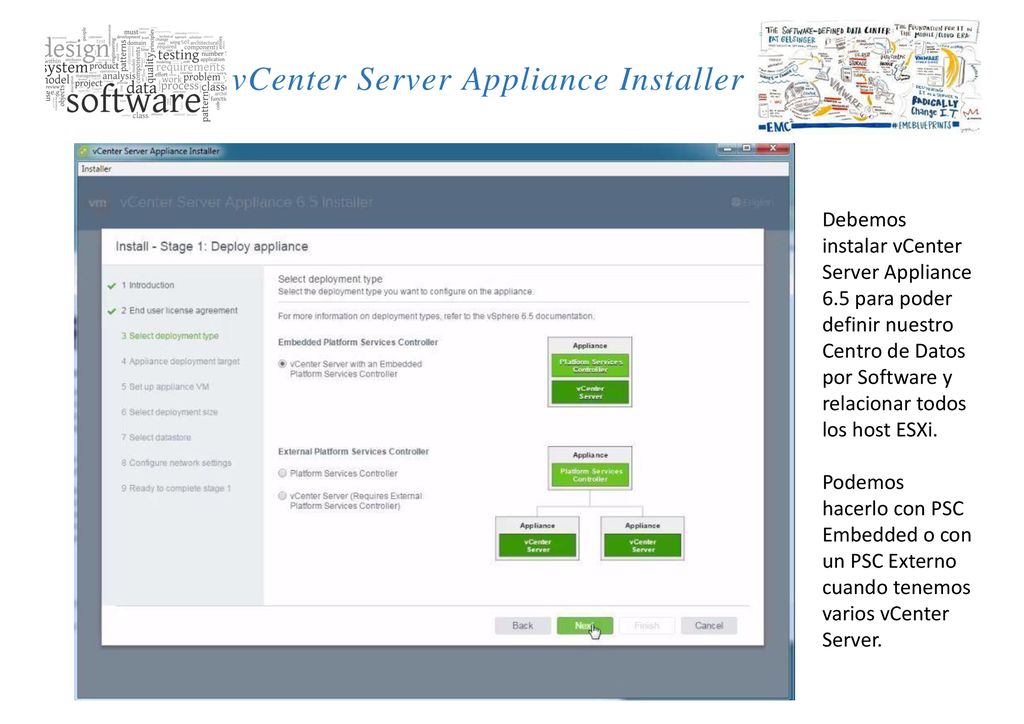This screenshot has width=1024, height=724.
Task: Select step 9 Ready to complete stage 1
Action: point(176,488)
